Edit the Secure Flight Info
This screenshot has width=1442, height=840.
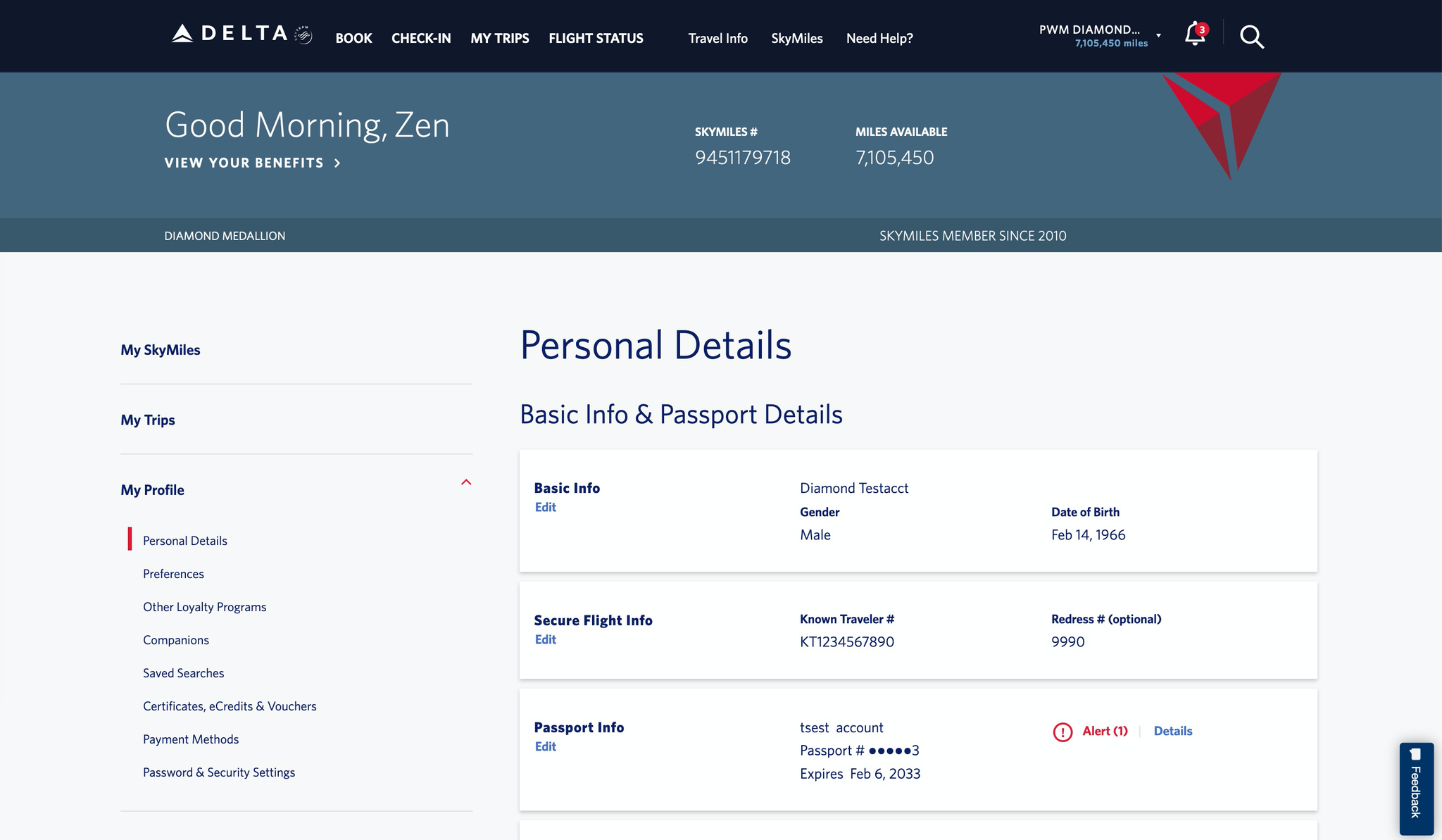click(545, 639)
